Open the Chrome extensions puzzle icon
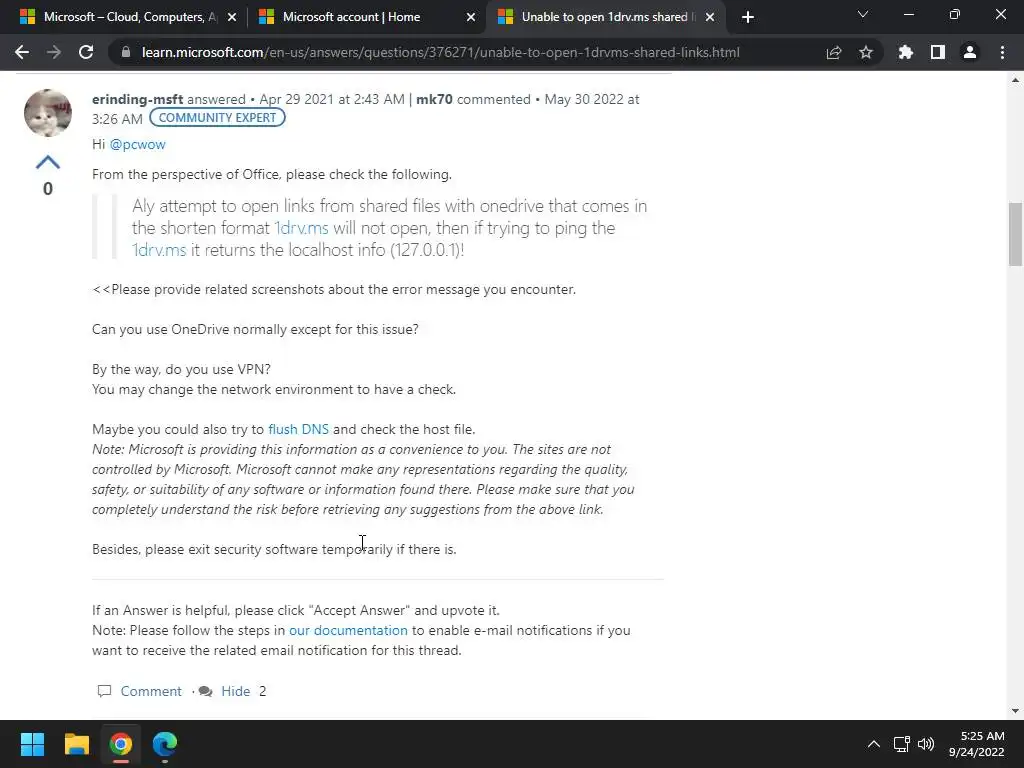The image size is (1024, 768). coord(905,52)
